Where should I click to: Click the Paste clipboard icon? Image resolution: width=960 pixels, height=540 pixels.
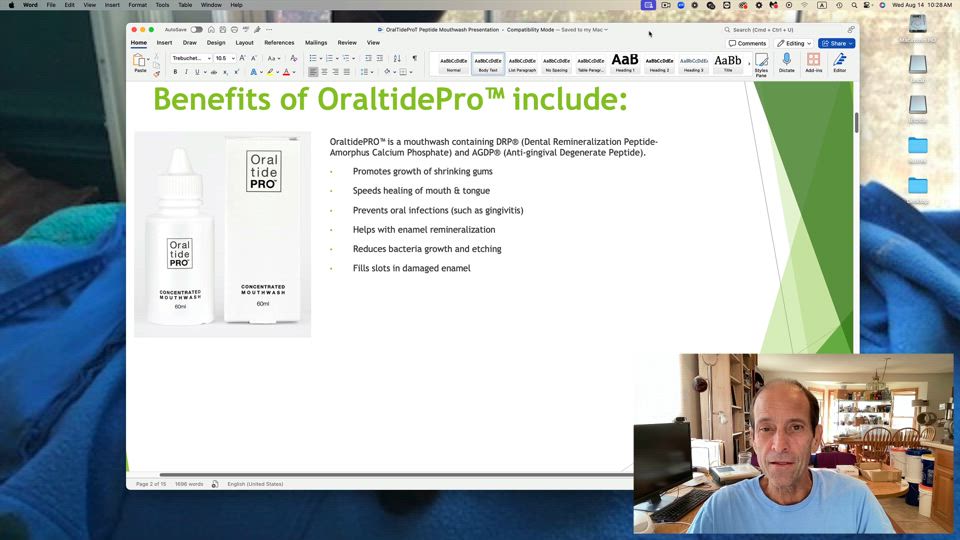pyautogui.click(x=140, y=62)
